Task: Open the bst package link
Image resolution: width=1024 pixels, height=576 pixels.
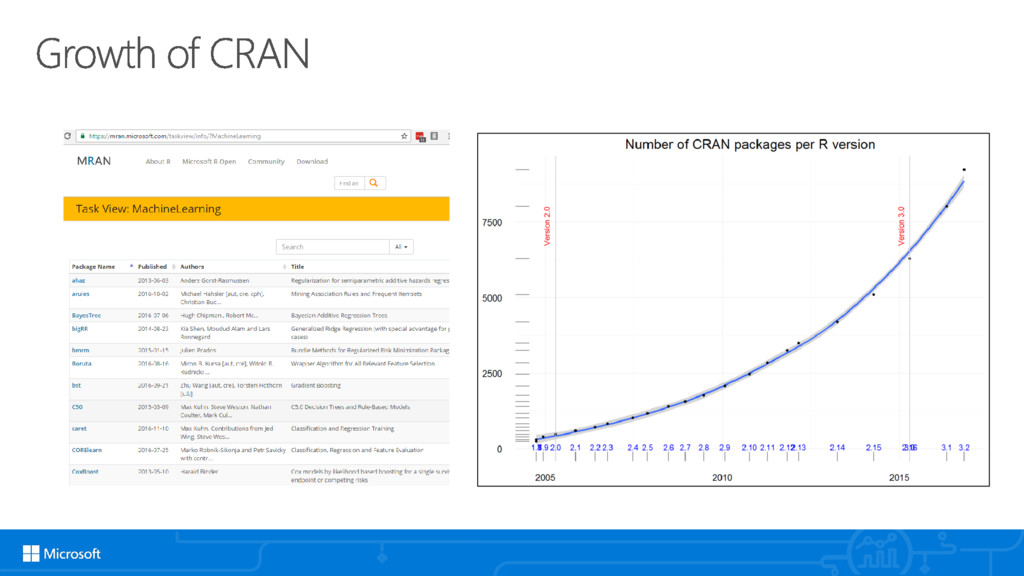Action: coord(76,385)
